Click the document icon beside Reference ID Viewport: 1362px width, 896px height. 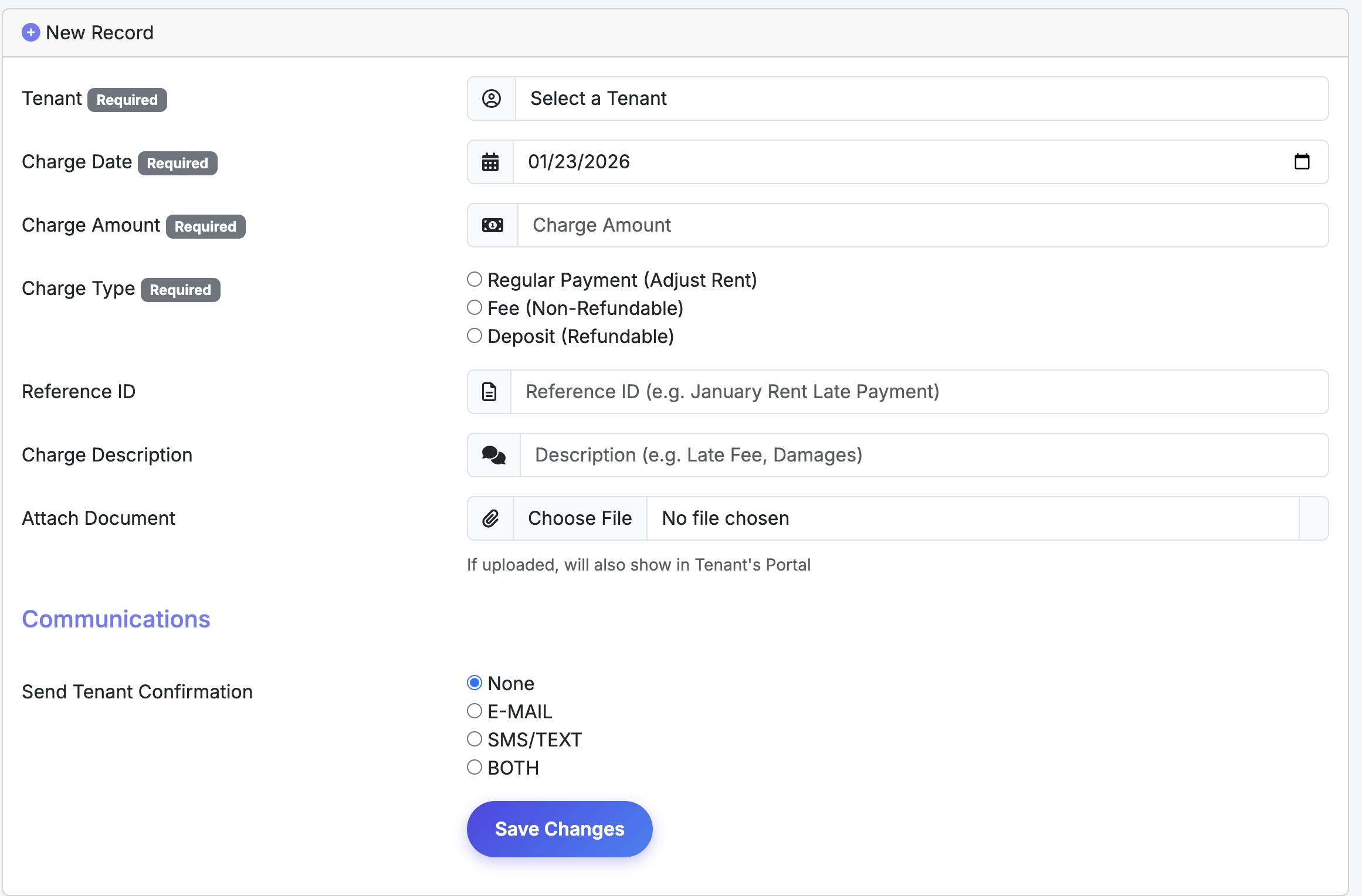[x=489, y=392]
